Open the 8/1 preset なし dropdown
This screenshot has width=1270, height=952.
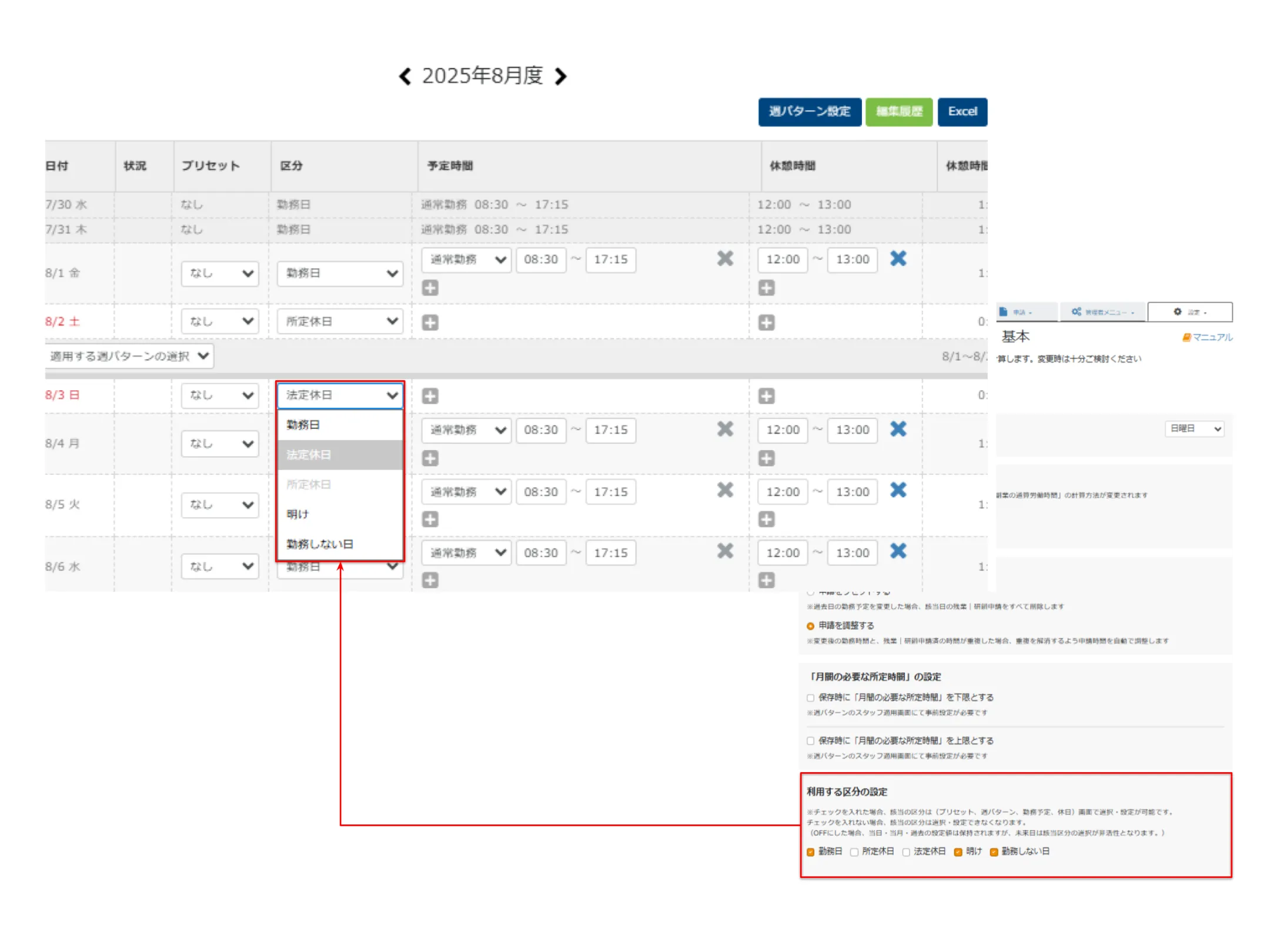click(x=219, y=273)
